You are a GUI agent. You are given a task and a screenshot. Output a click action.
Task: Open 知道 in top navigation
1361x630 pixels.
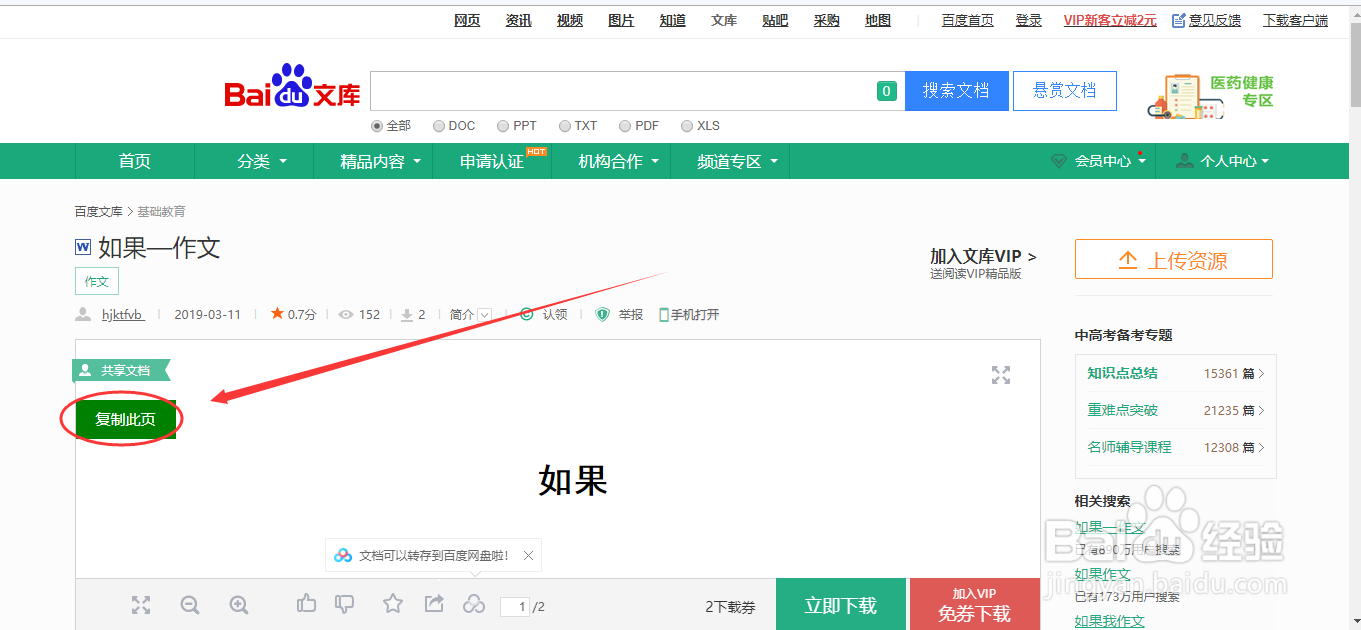pyautogui.click(x=673, y=20)
